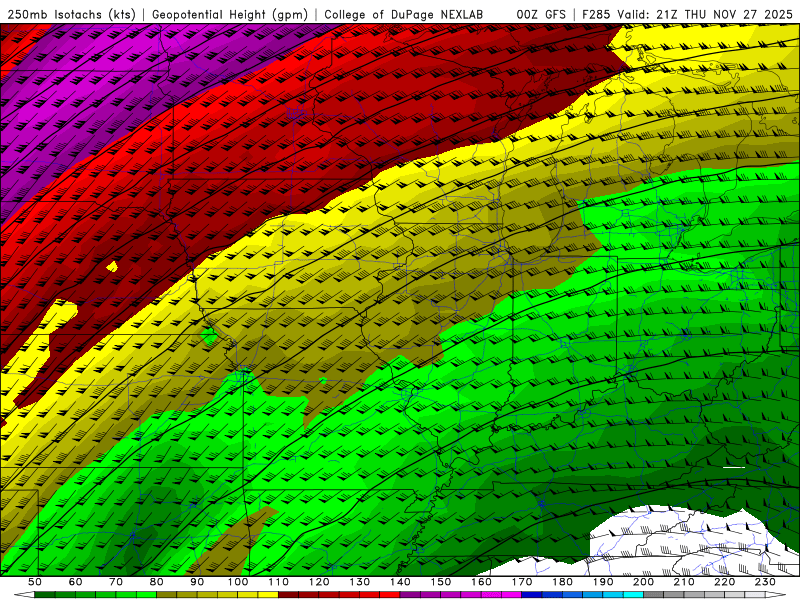Select the cyan swatch just before 200

coord(633,595)
